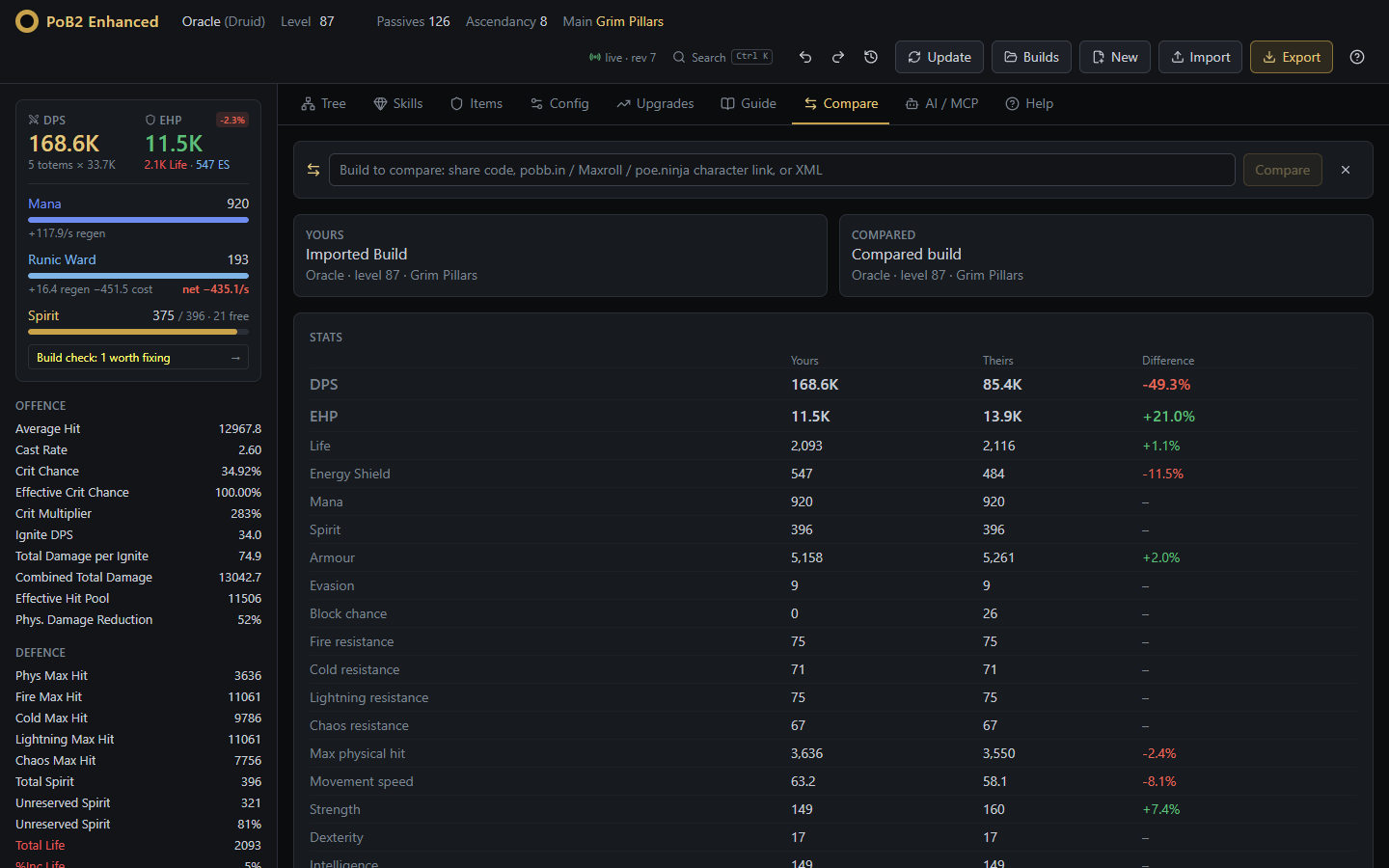
Task: Click the DPS difference -49.3% value
Action: pos(1166,384)
